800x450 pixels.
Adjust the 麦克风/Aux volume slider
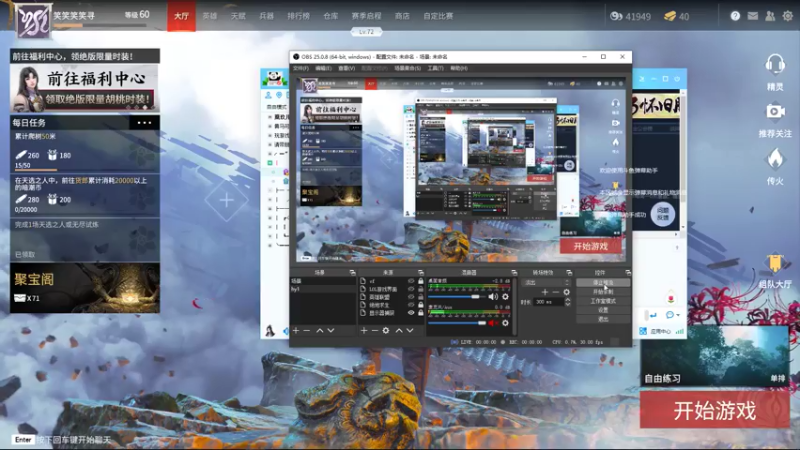pyautogui.click(x=457, y=322)
